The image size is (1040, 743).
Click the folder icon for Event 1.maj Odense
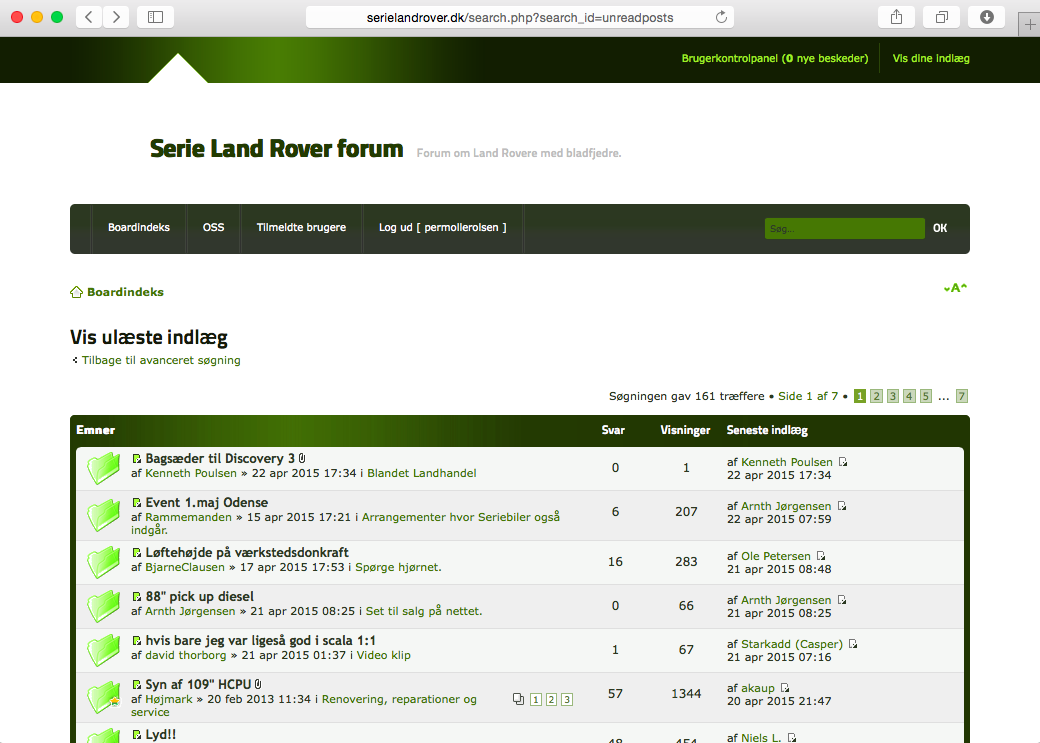[103, 515]
